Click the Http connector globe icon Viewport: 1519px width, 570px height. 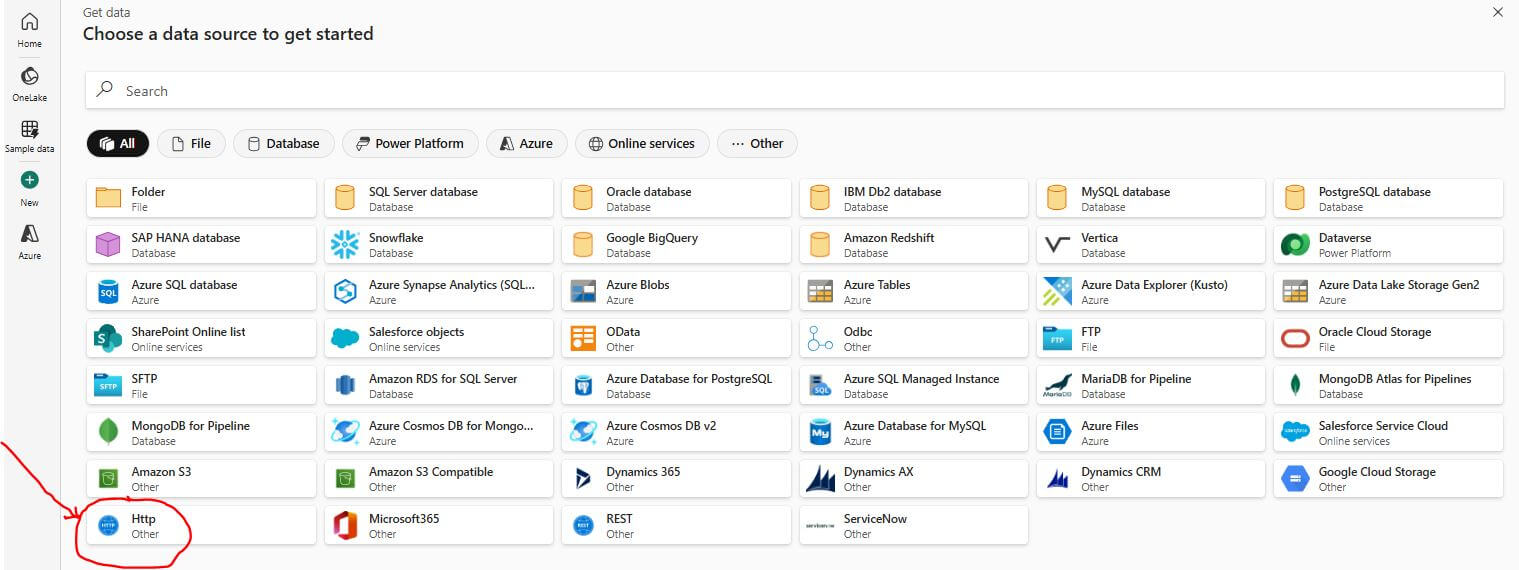tap(108, 525)
